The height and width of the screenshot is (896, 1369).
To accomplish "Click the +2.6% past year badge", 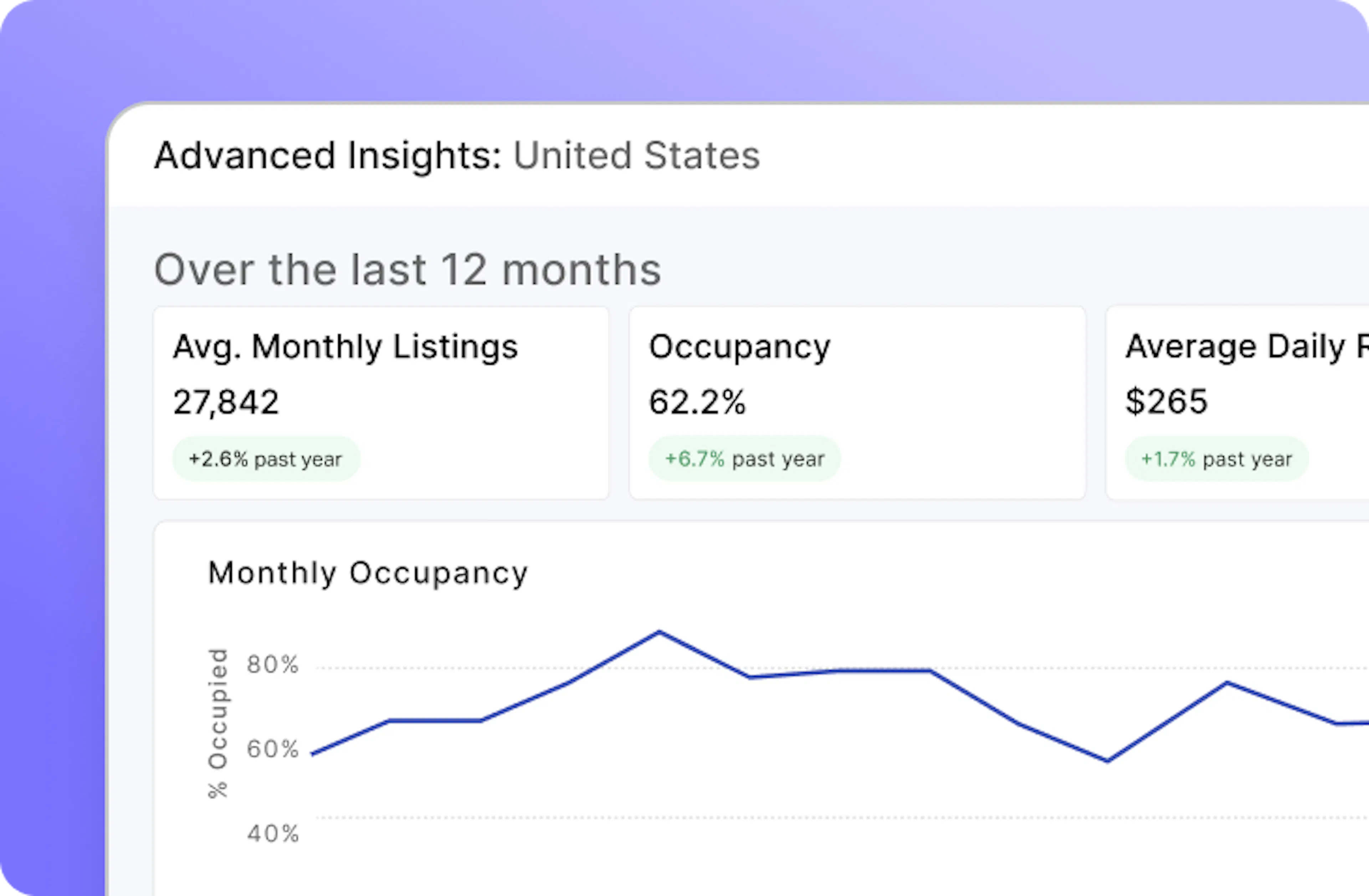I will 266,459.
